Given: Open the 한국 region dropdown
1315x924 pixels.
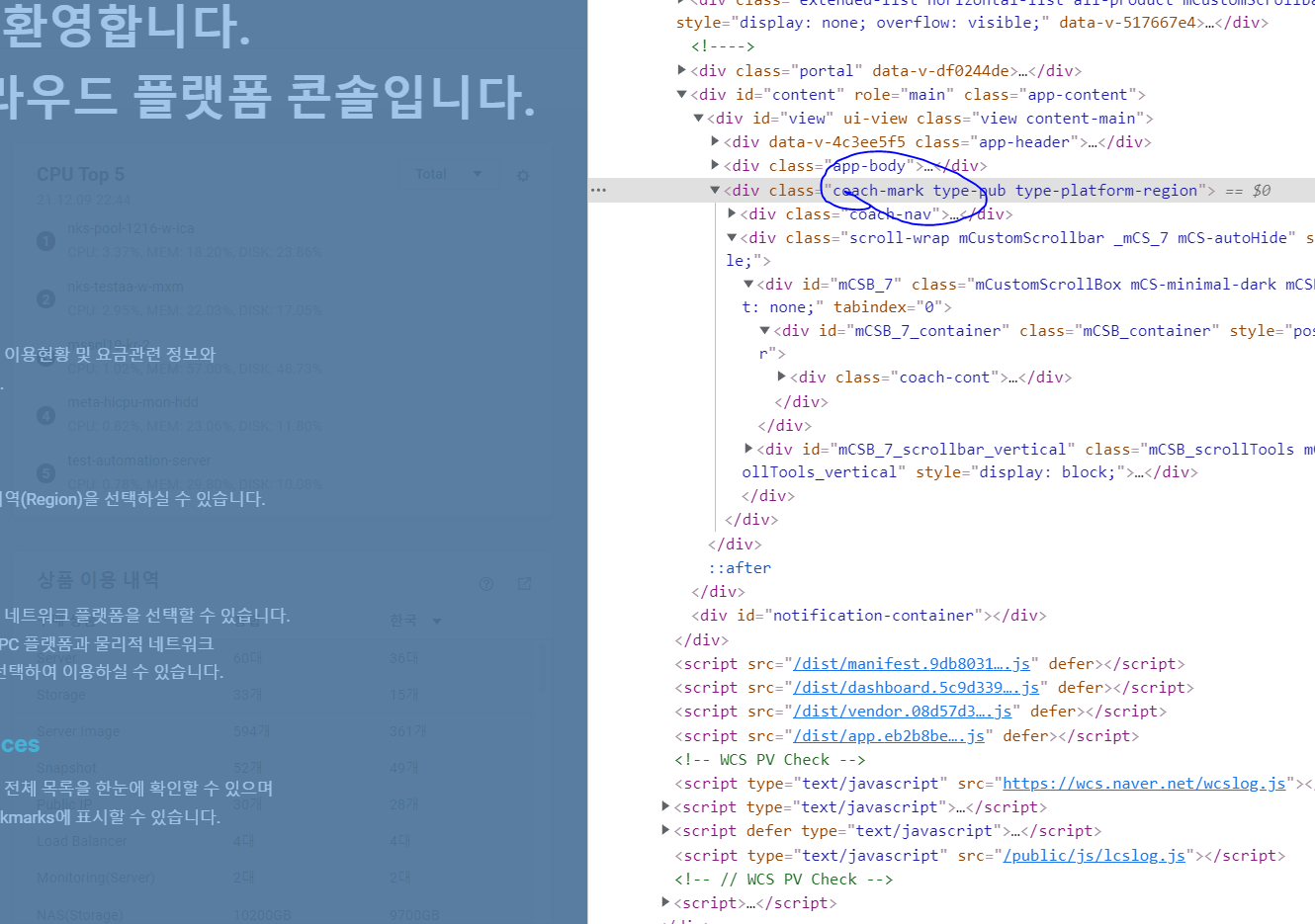Looking at the screenshot, I should pyautogui.click(x=415, y=621).
